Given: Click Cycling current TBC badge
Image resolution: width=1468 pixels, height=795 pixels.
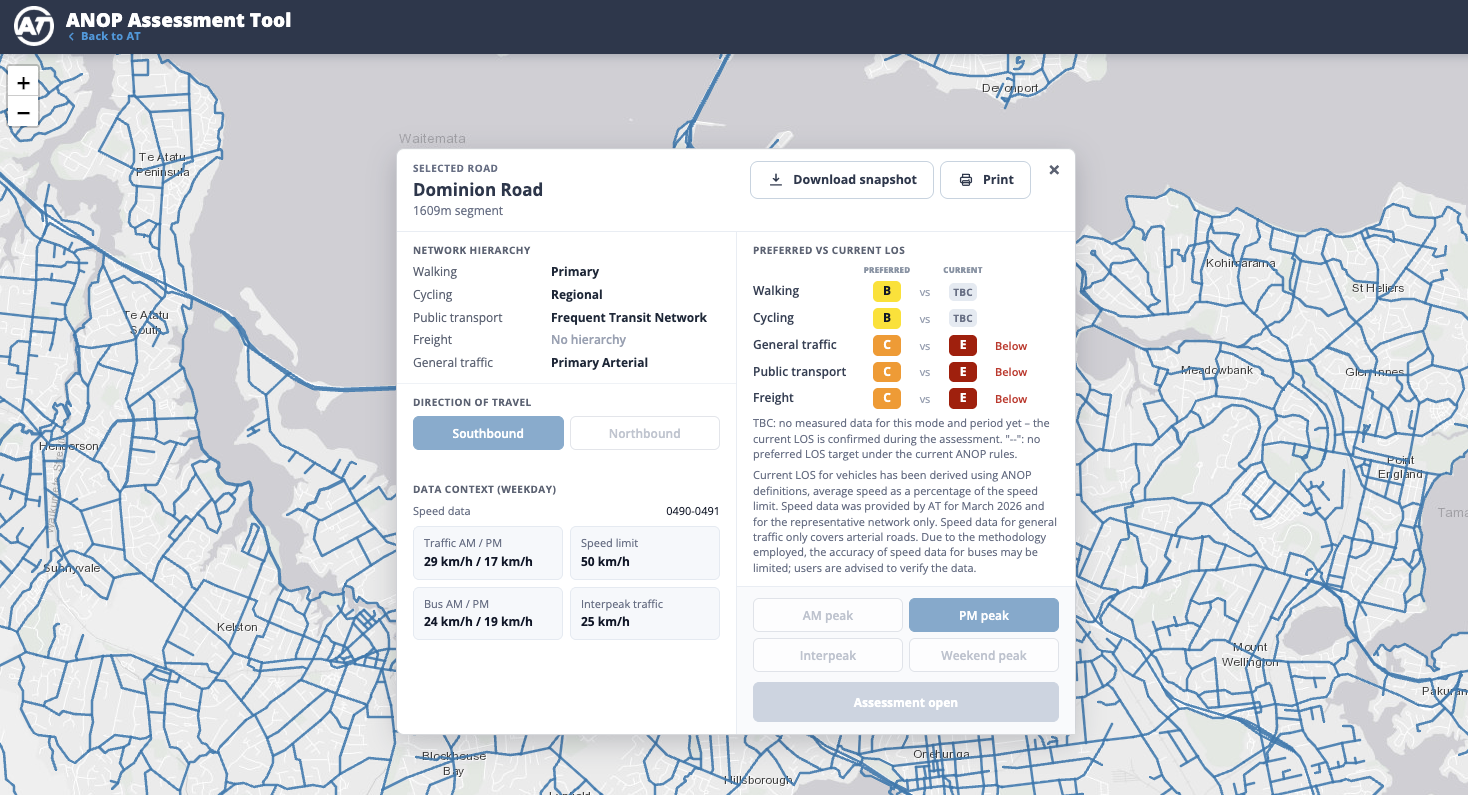Looking at the screenshot, I should (x=962, y=318).
